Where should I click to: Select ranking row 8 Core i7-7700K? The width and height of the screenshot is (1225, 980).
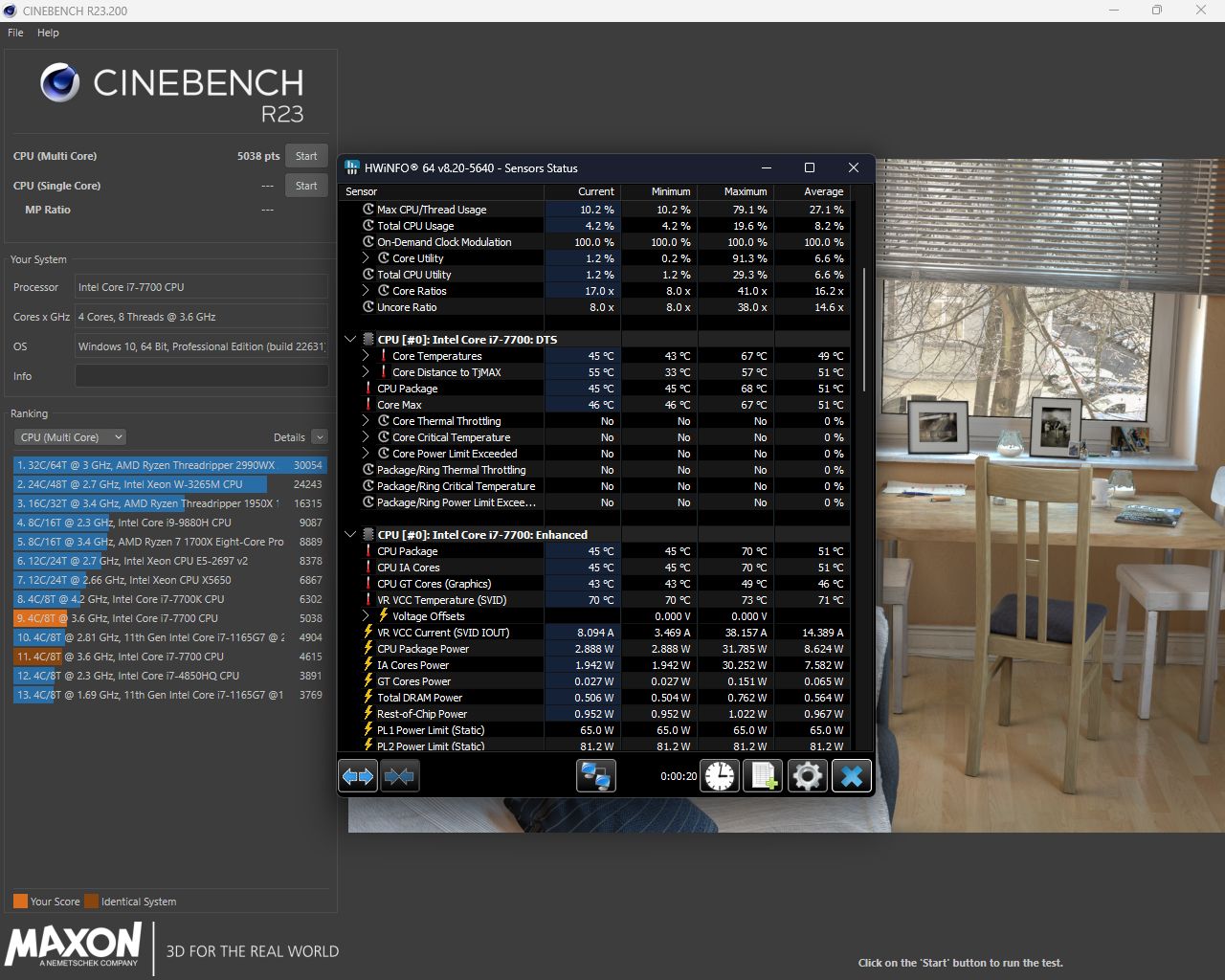tap(169, 599)
